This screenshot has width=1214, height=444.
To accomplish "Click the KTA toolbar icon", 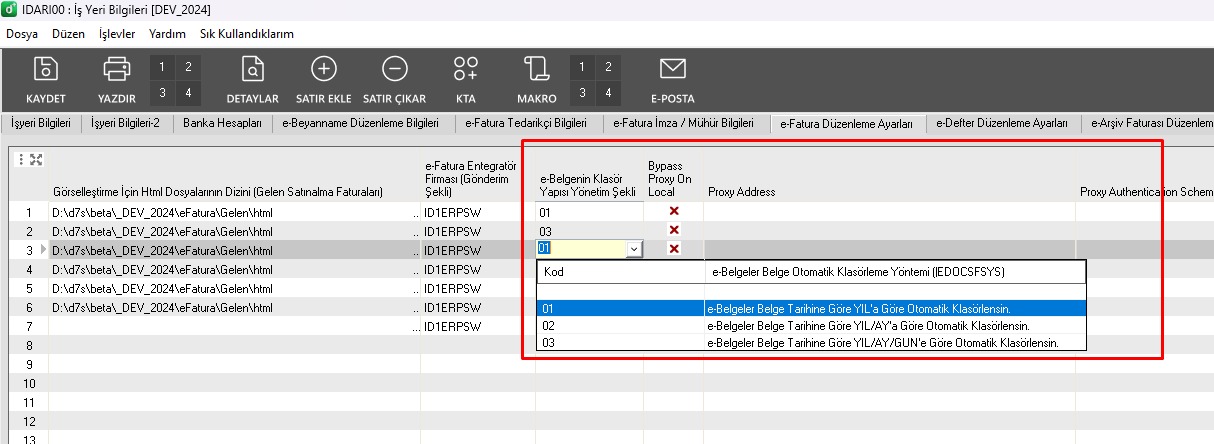I will [465, 70].
